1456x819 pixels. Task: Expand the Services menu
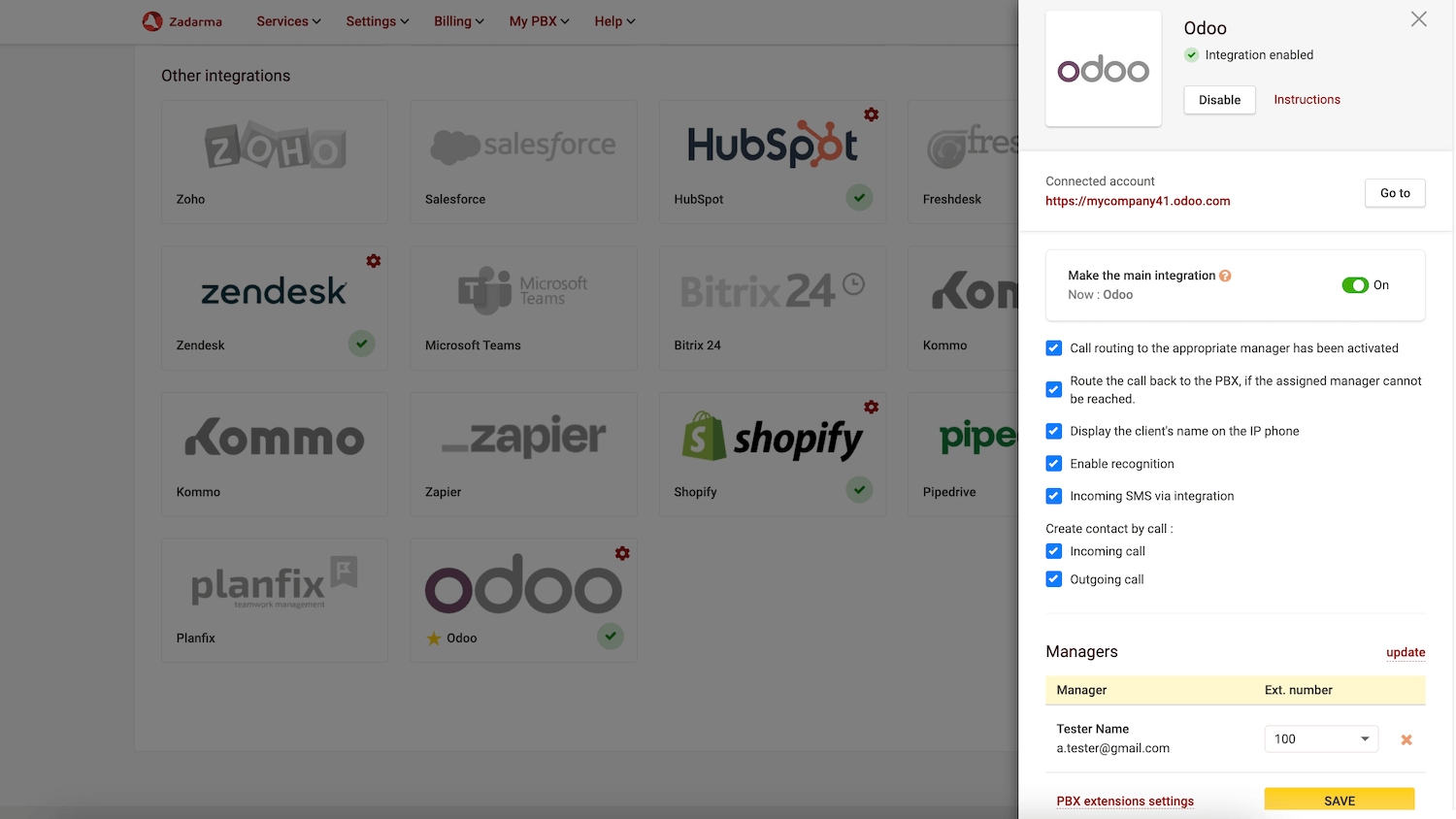[x=288, y=21]
